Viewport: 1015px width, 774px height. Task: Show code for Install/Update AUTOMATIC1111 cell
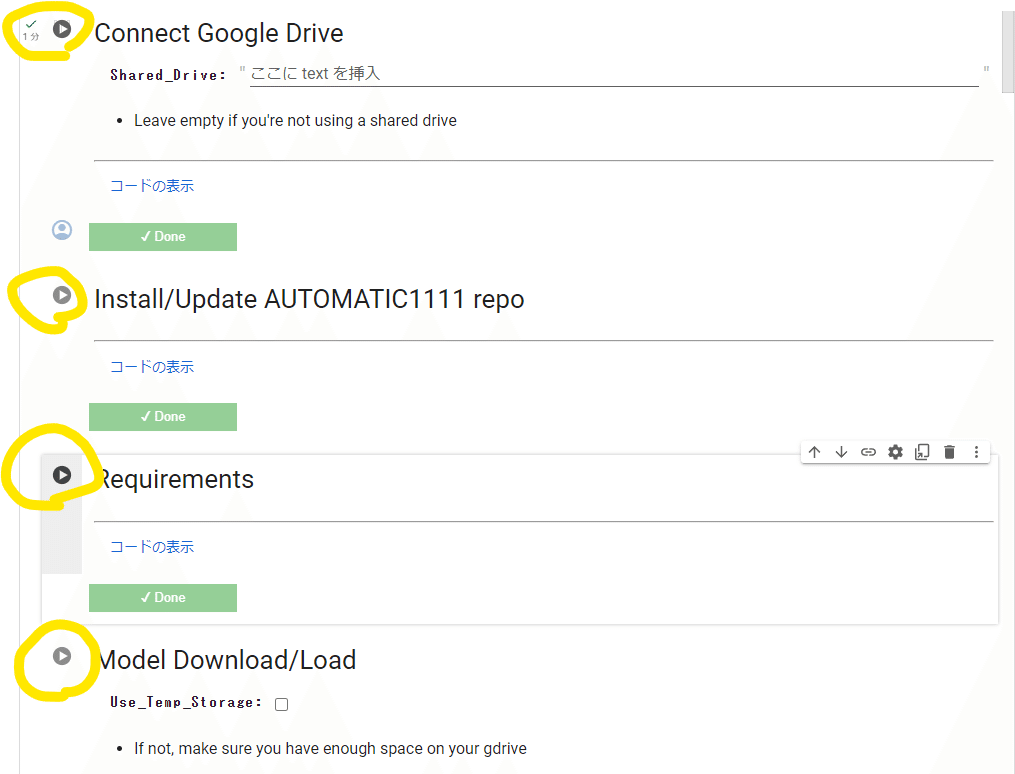152,367
